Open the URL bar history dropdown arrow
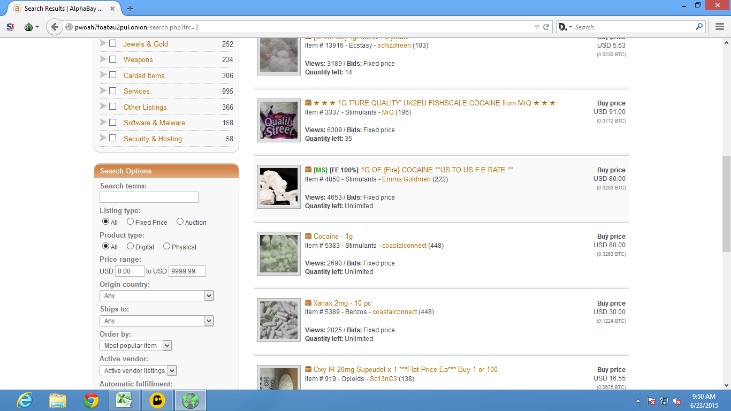Screen dimensions: 731x411 coord(537,27)
